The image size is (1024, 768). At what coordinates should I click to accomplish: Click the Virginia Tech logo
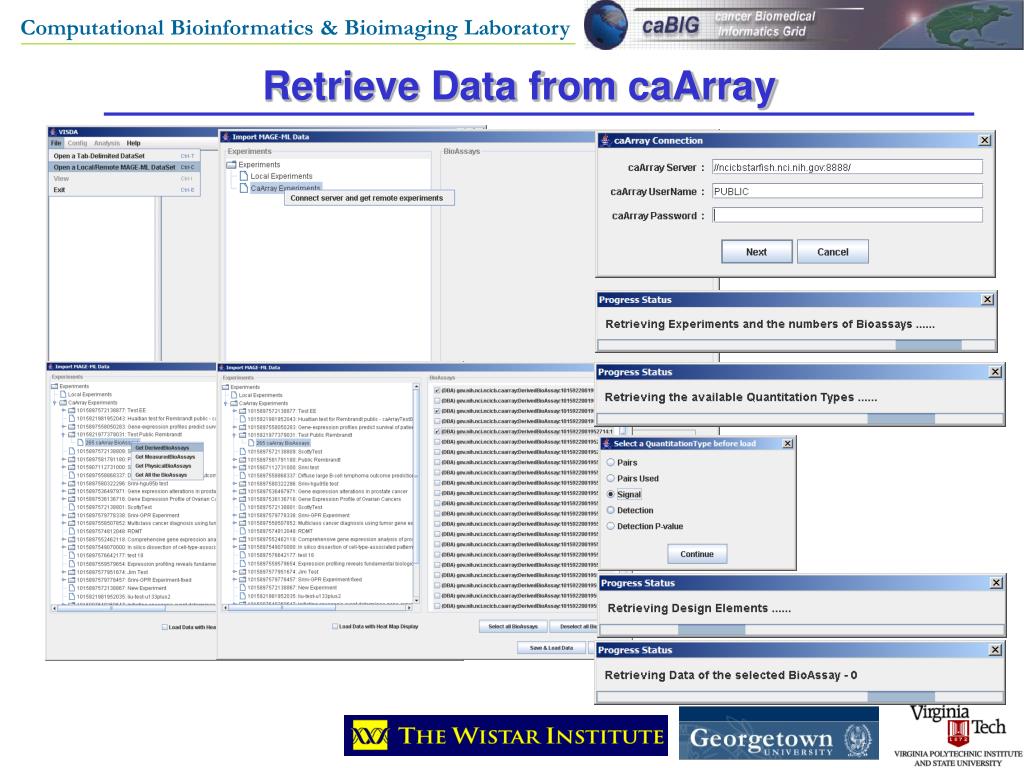(x=957, y=735)
